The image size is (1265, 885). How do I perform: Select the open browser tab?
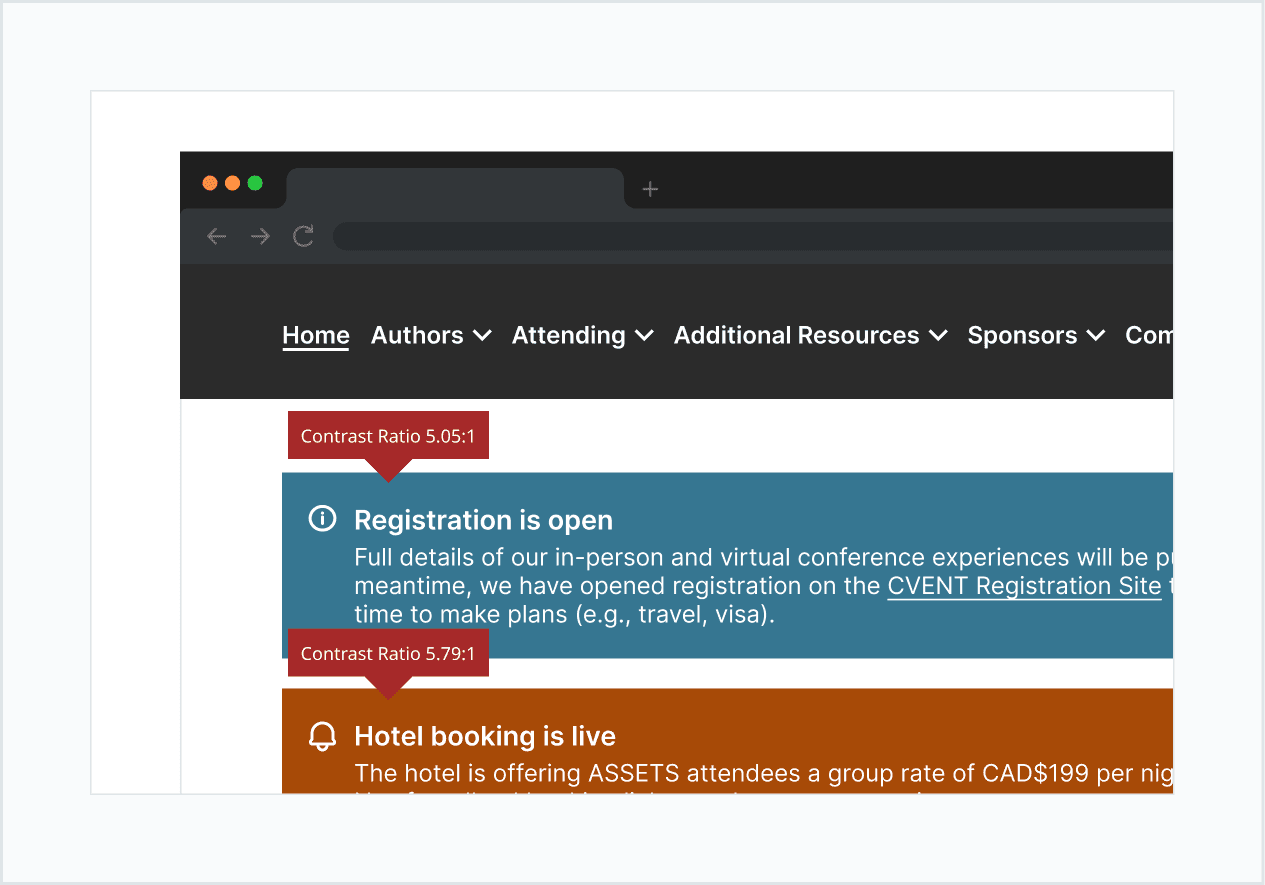click(455, 188)
